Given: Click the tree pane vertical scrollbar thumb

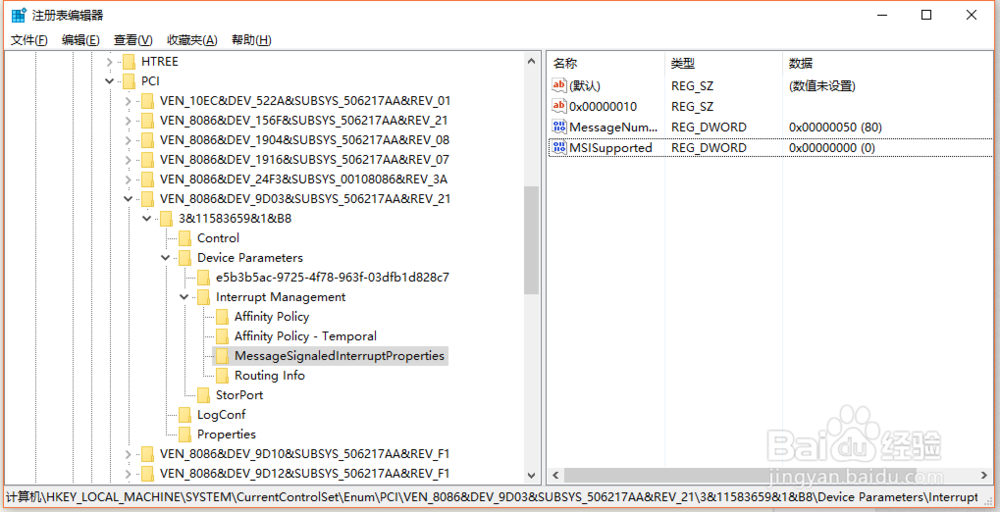Looking at the screenshot, I should point(531,240).
